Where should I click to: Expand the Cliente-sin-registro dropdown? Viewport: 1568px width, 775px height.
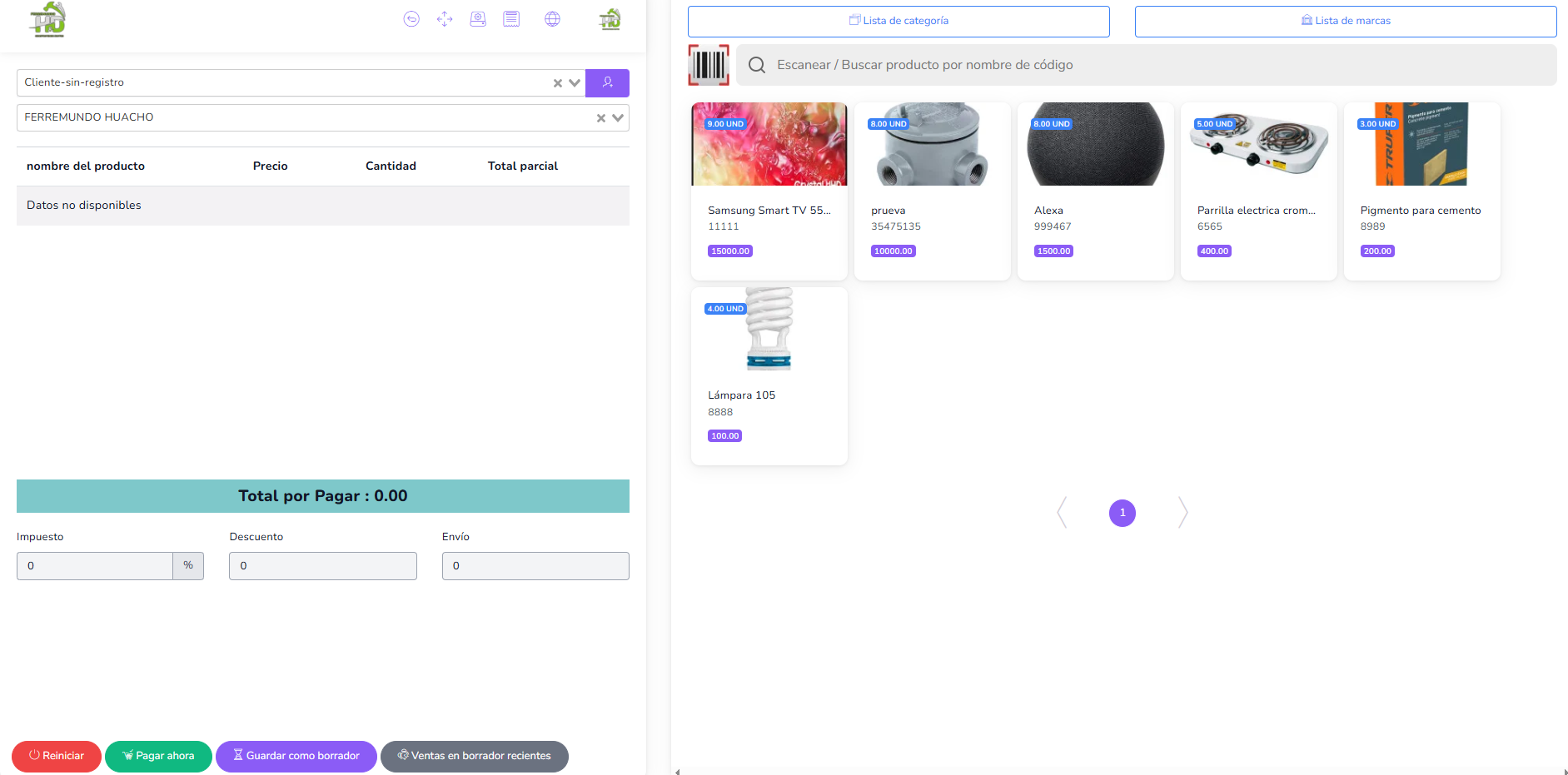[575, 83]
